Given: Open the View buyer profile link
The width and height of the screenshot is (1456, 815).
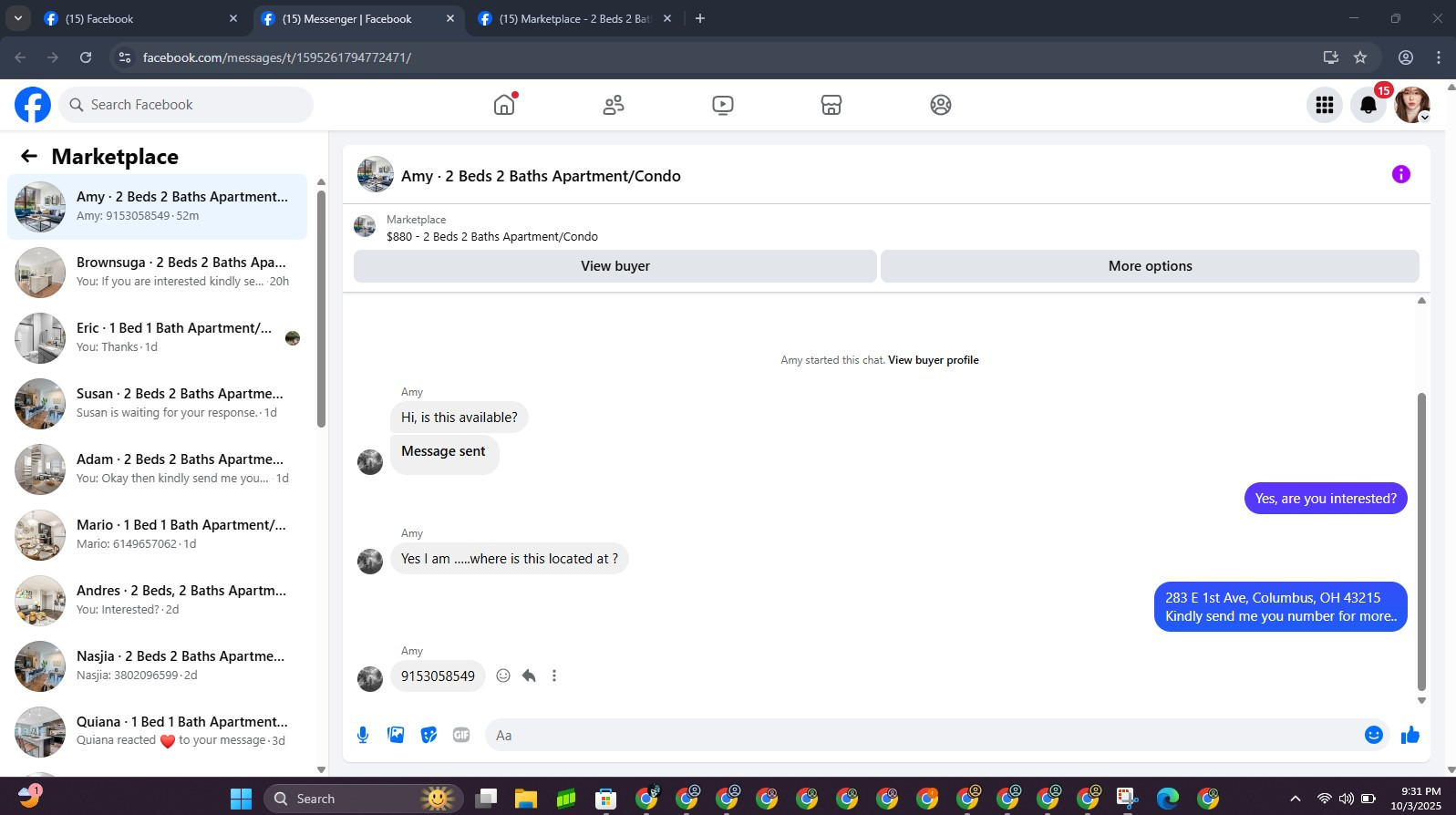Looking at the screenshot, I should pos(934,360).
